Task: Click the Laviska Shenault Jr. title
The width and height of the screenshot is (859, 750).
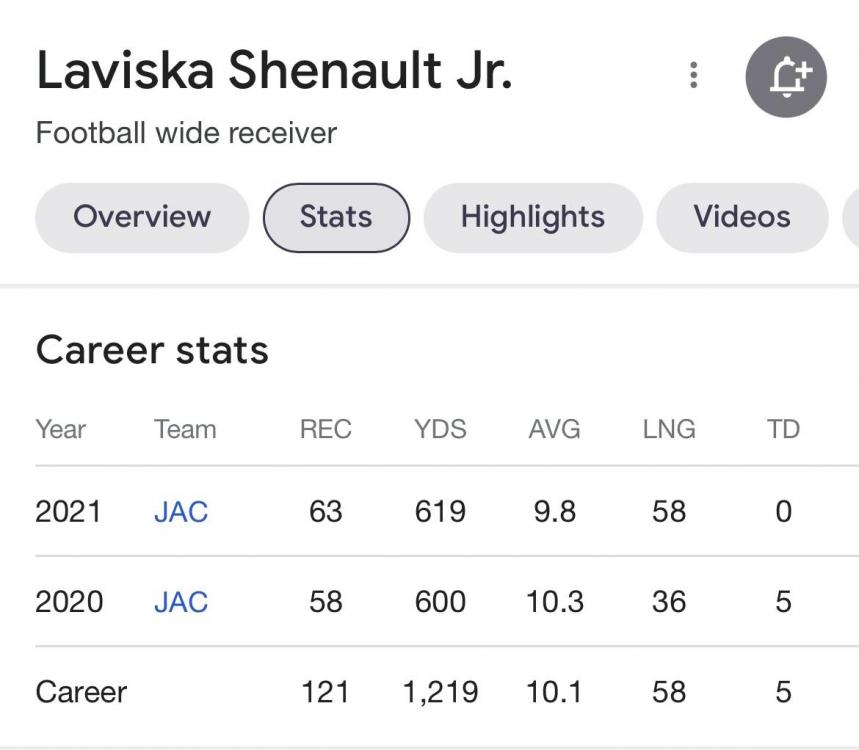Action: click(274, 72)
